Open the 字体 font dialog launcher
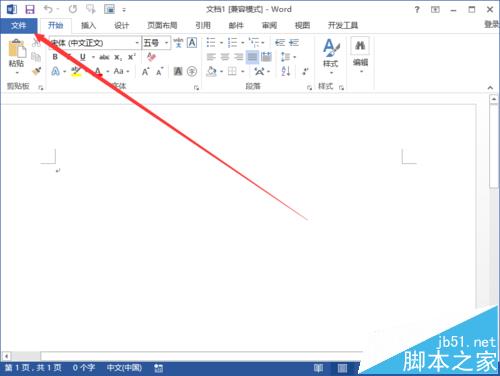The image size is (500, 376). click(196, 88)
